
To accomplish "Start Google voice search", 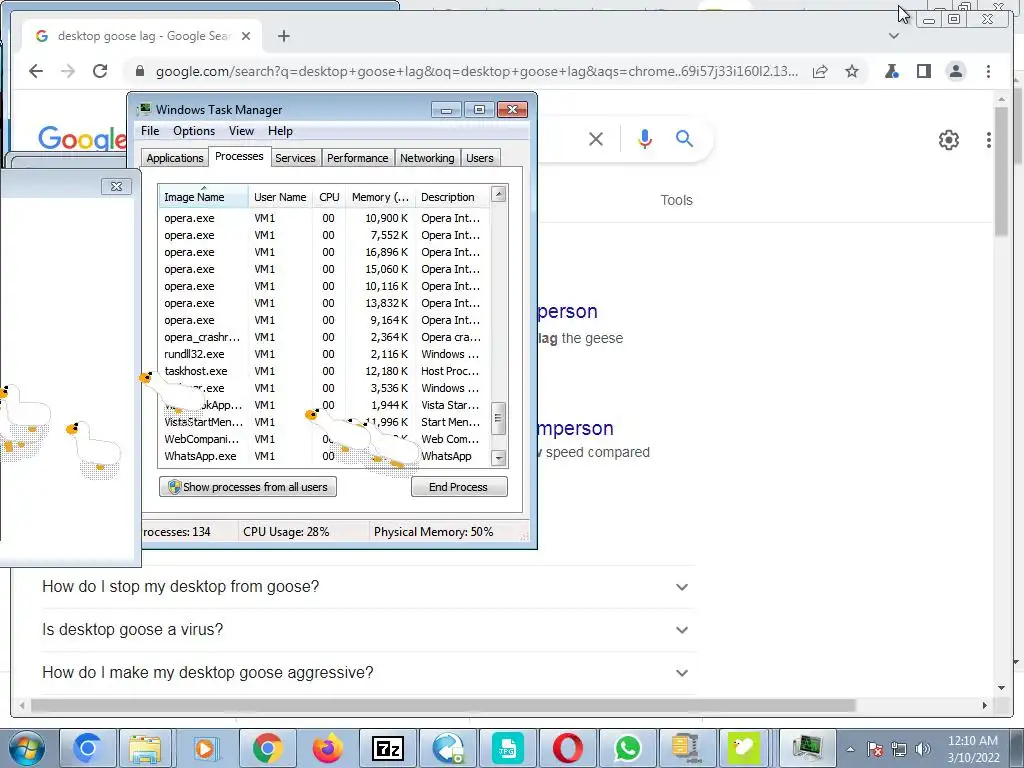I will [645, 138].
